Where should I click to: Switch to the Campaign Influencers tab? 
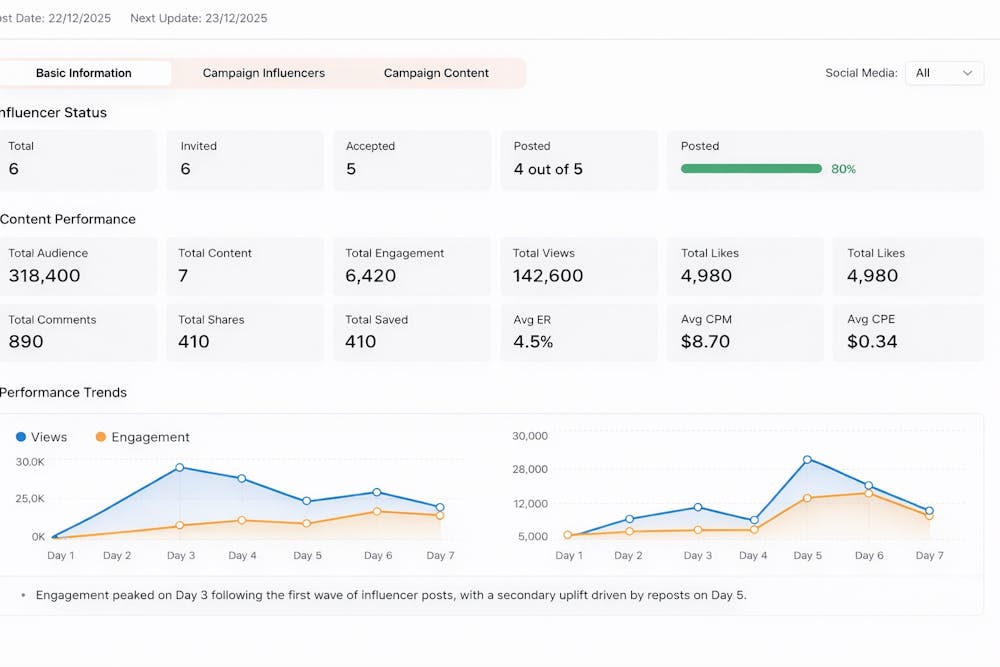263,73
